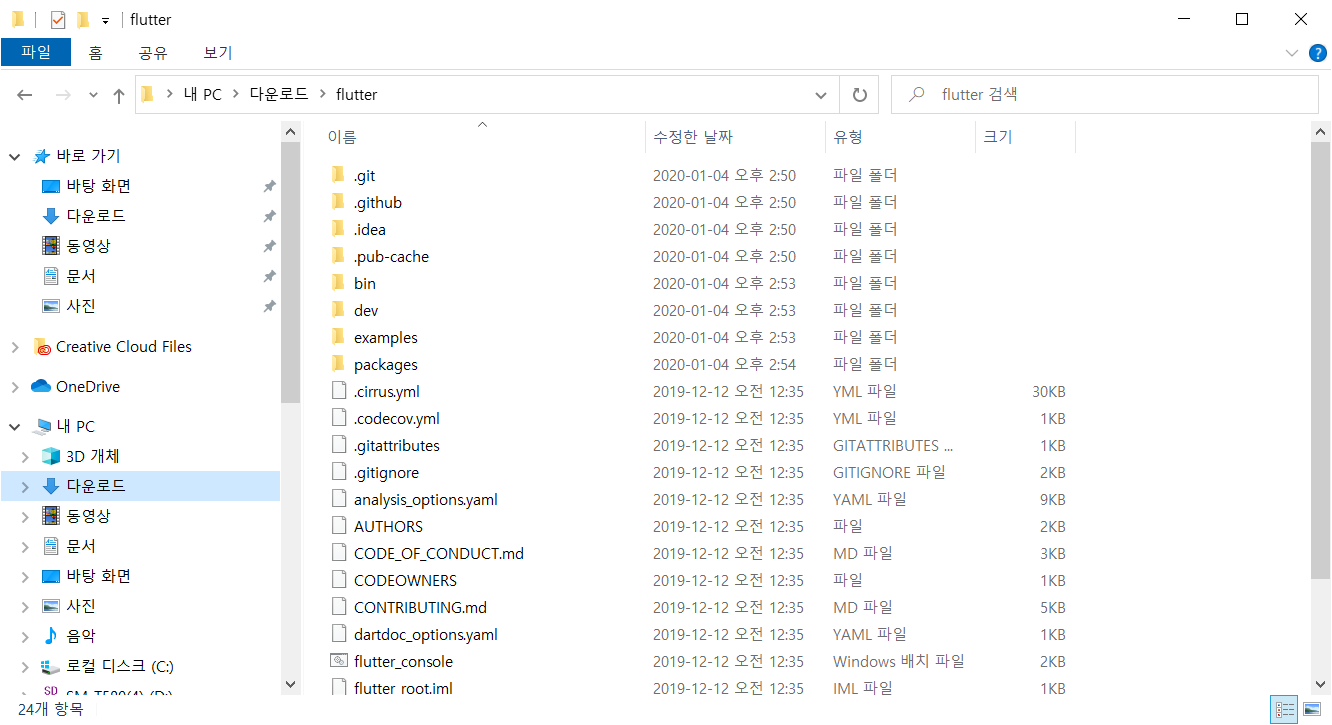This screenshot has width=1332, height=725.
Task: Click flutter in the address path
Action: 357,95
